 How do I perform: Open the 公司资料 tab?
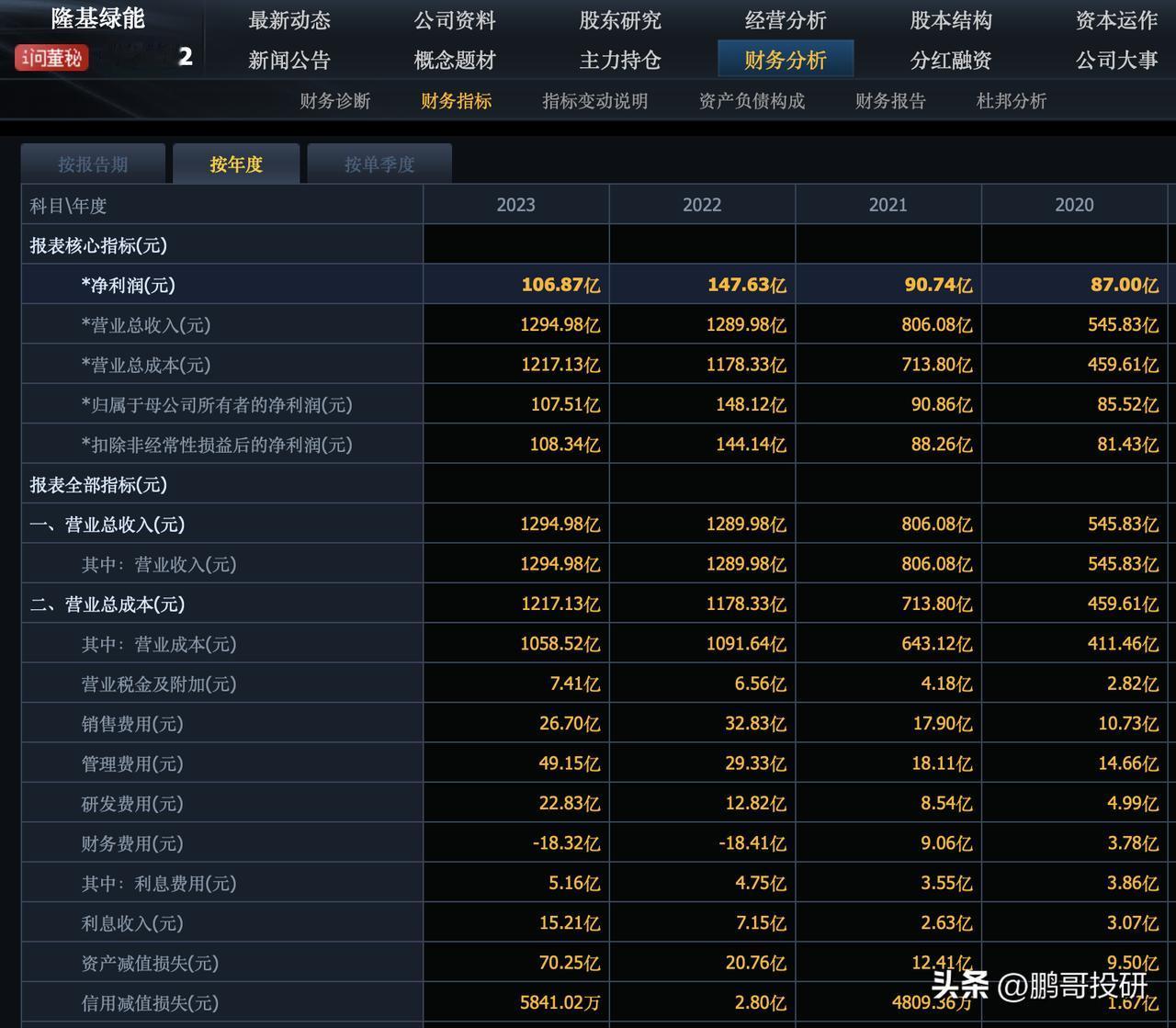tap(455, 20)
